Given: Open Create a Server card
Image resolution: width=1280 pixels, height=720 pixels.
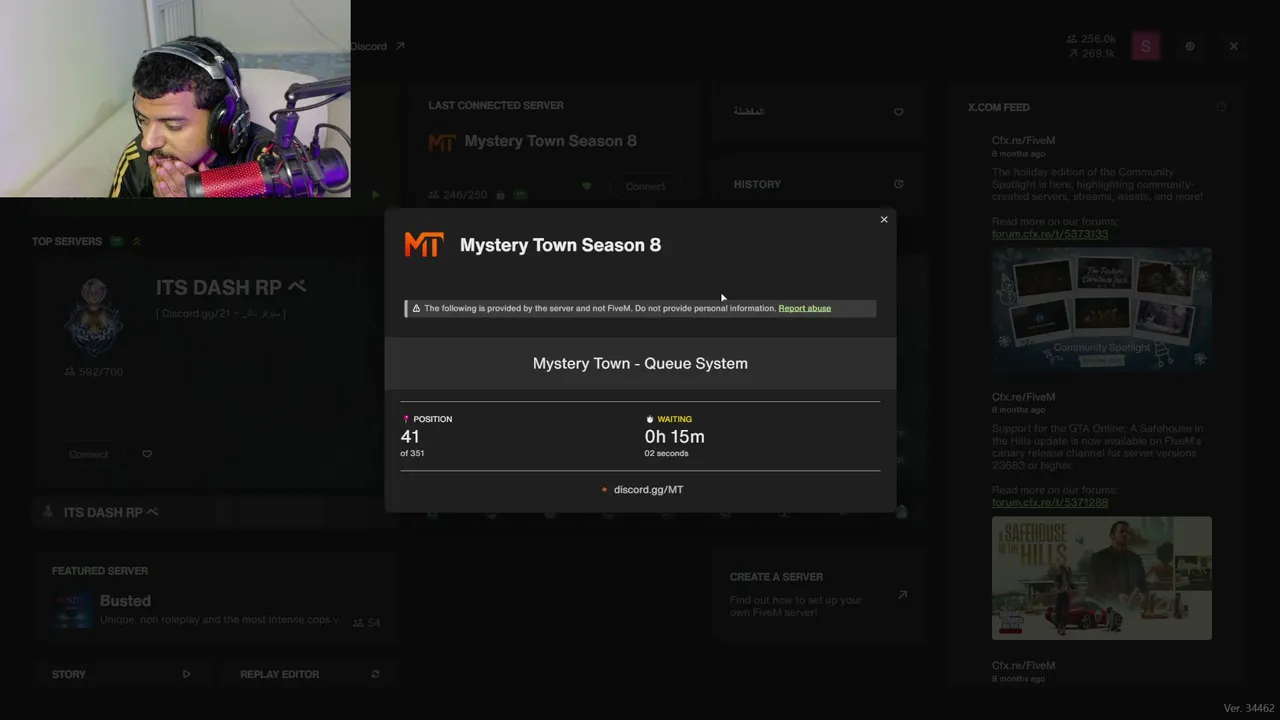Looking at the screenshot, I should [818, 594].
